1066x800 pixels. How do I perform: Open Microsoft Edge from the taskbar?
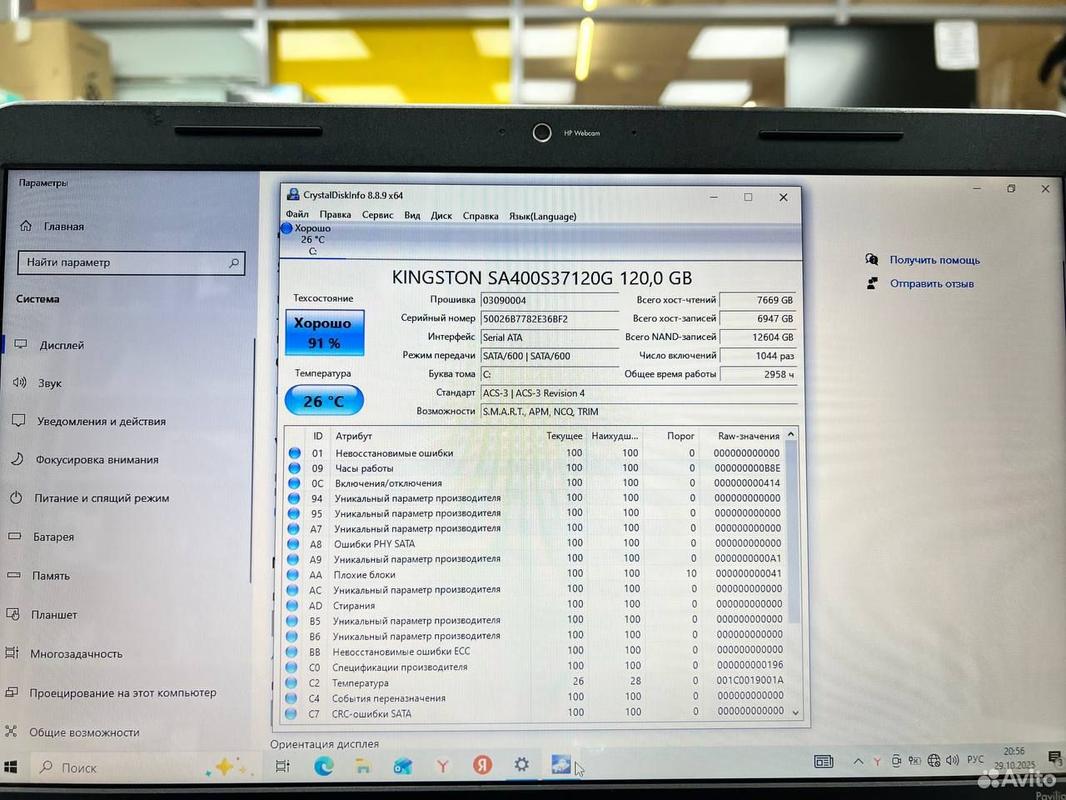coord(323,766)
